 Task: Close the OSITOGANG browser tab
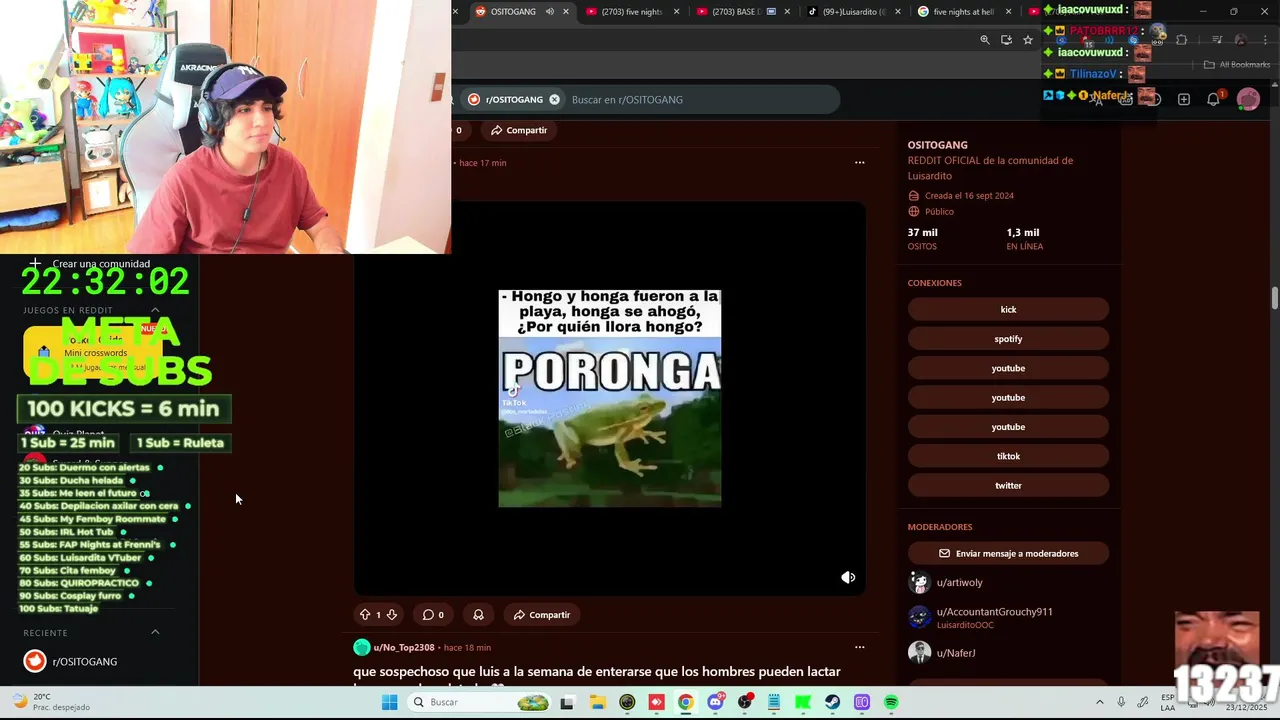tap(566, 12)
